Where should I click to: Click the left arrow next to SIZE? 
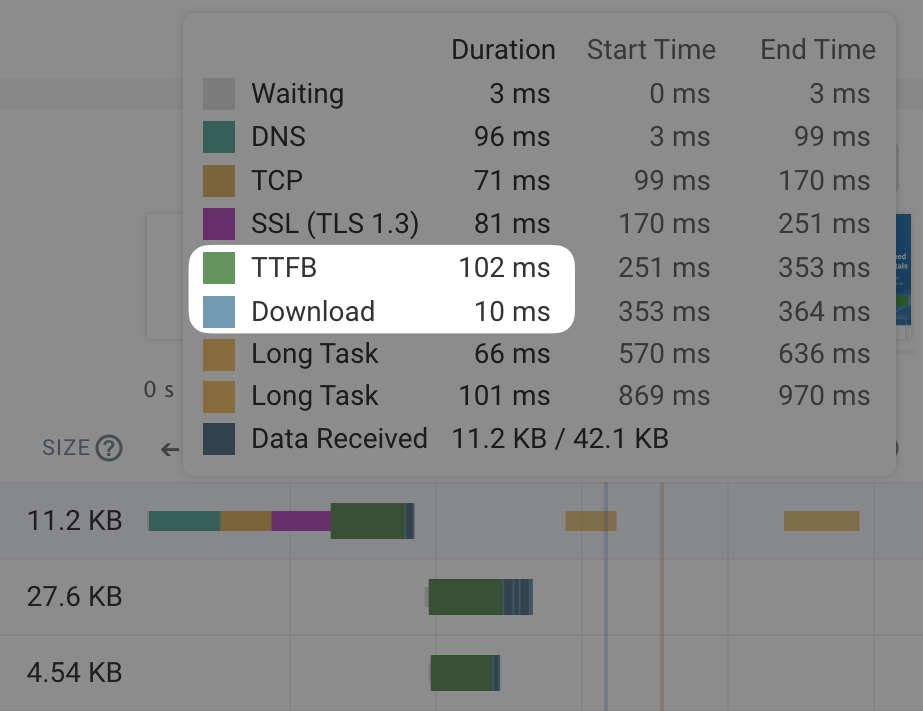click(x=170, y=449)
